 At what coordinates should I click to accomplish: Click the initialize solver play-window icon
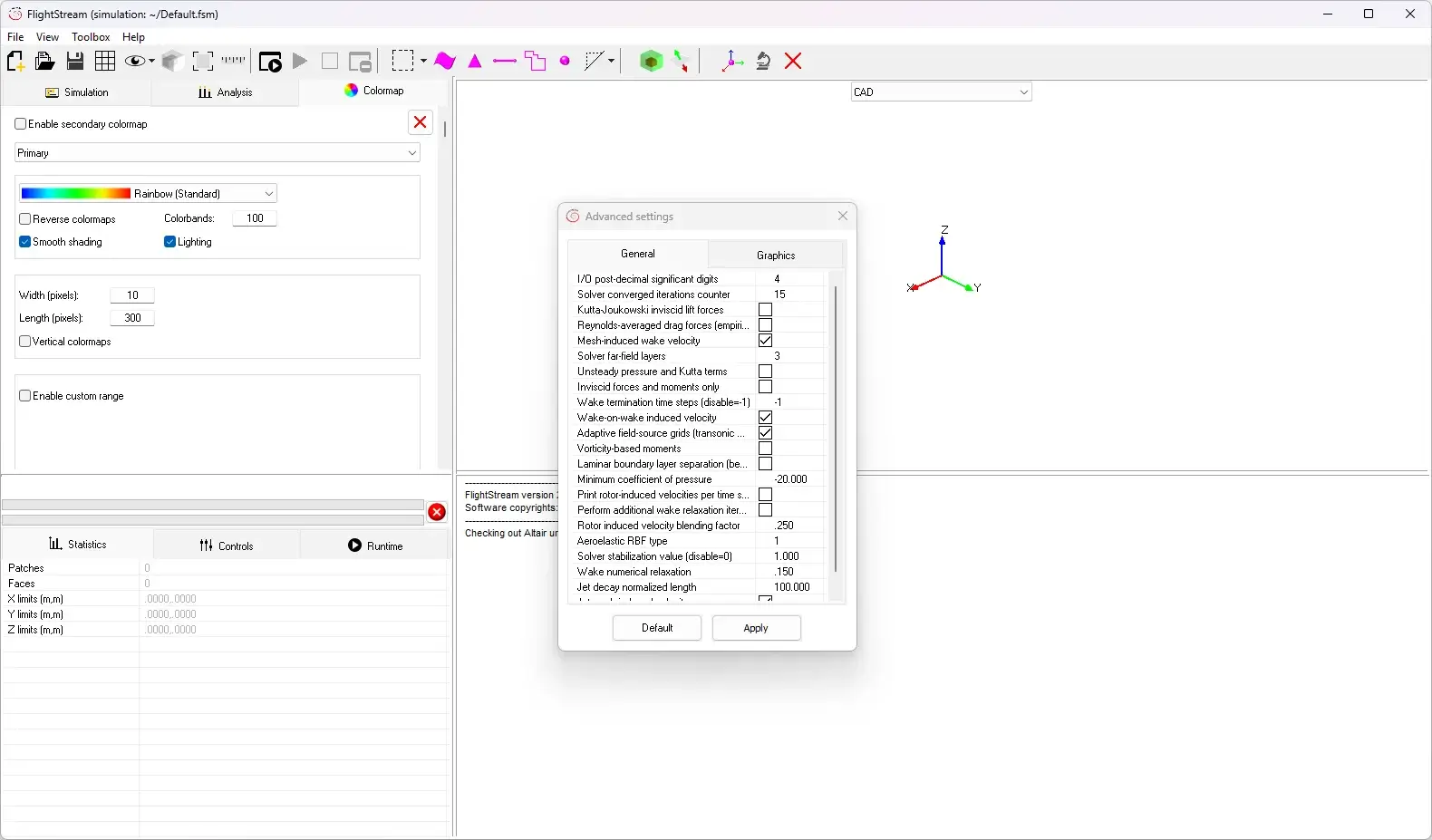click(x=270, y=62)
